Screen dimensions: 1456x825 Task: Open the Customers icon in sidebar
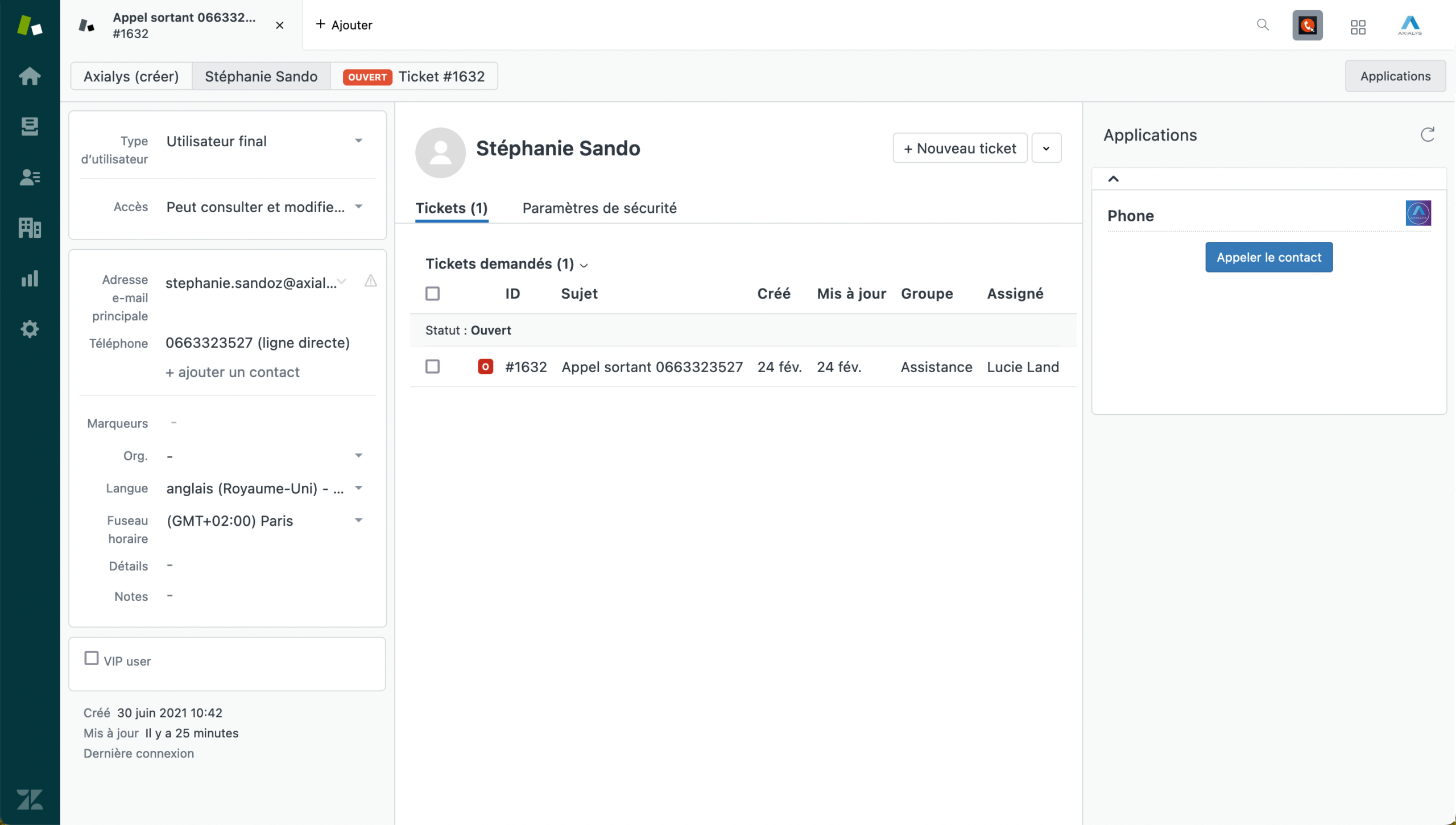[x=30, y=177]
